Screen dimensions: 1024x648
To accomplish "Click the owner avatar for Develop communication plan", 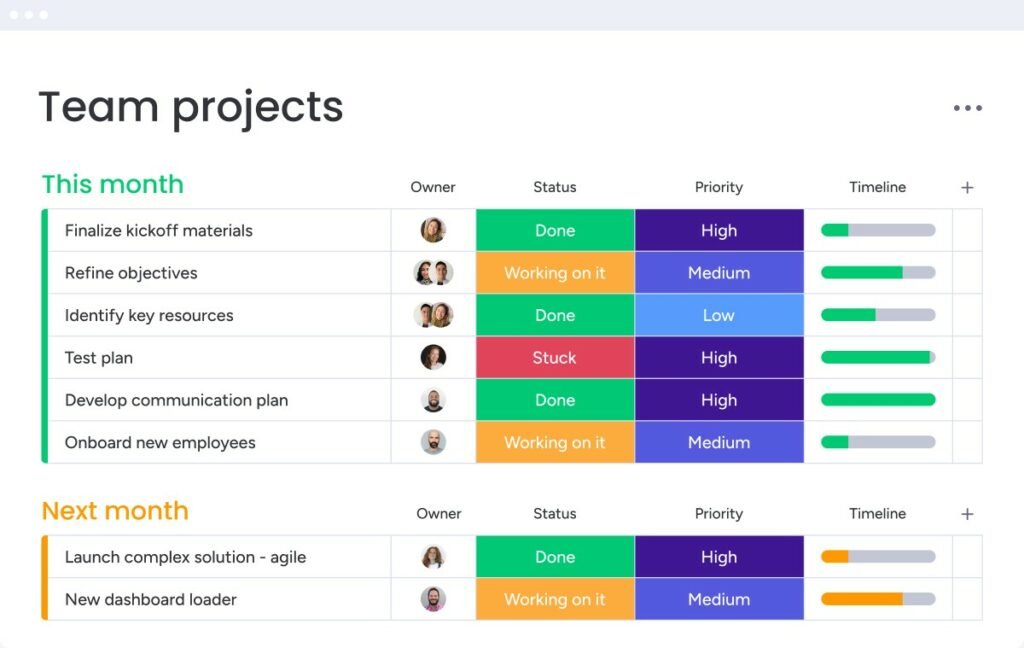I will [x=433, y=399].
